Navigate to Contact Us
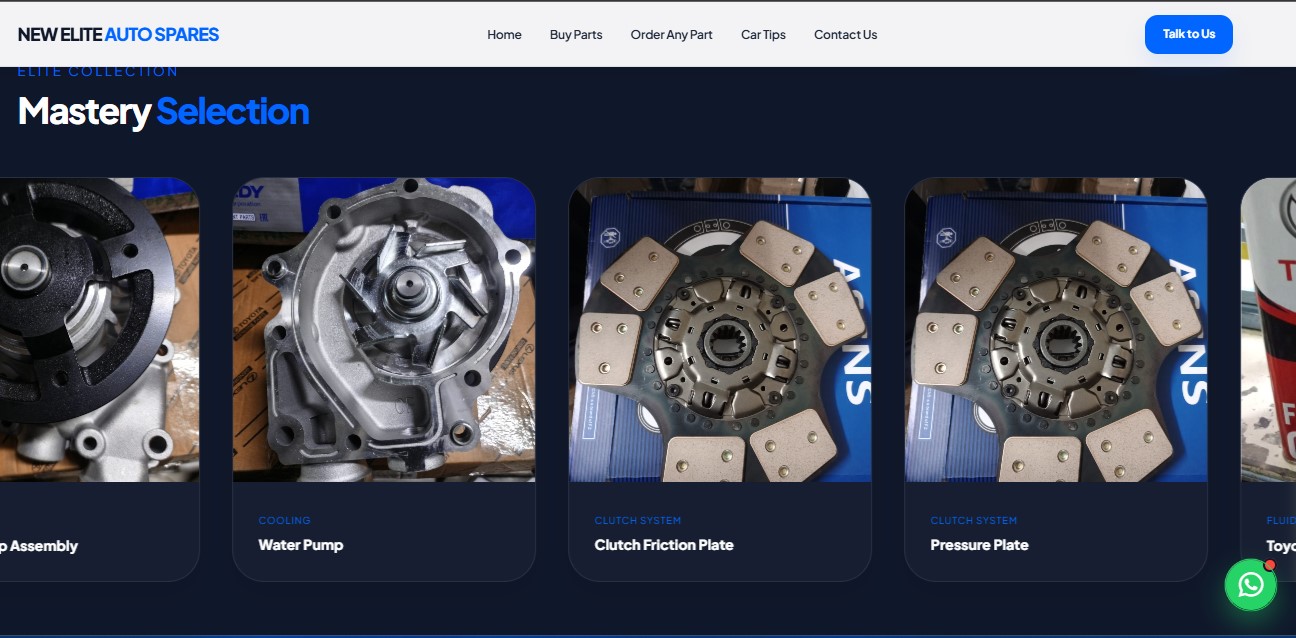Screen dimensions: 1296x638 pos(845,34)
